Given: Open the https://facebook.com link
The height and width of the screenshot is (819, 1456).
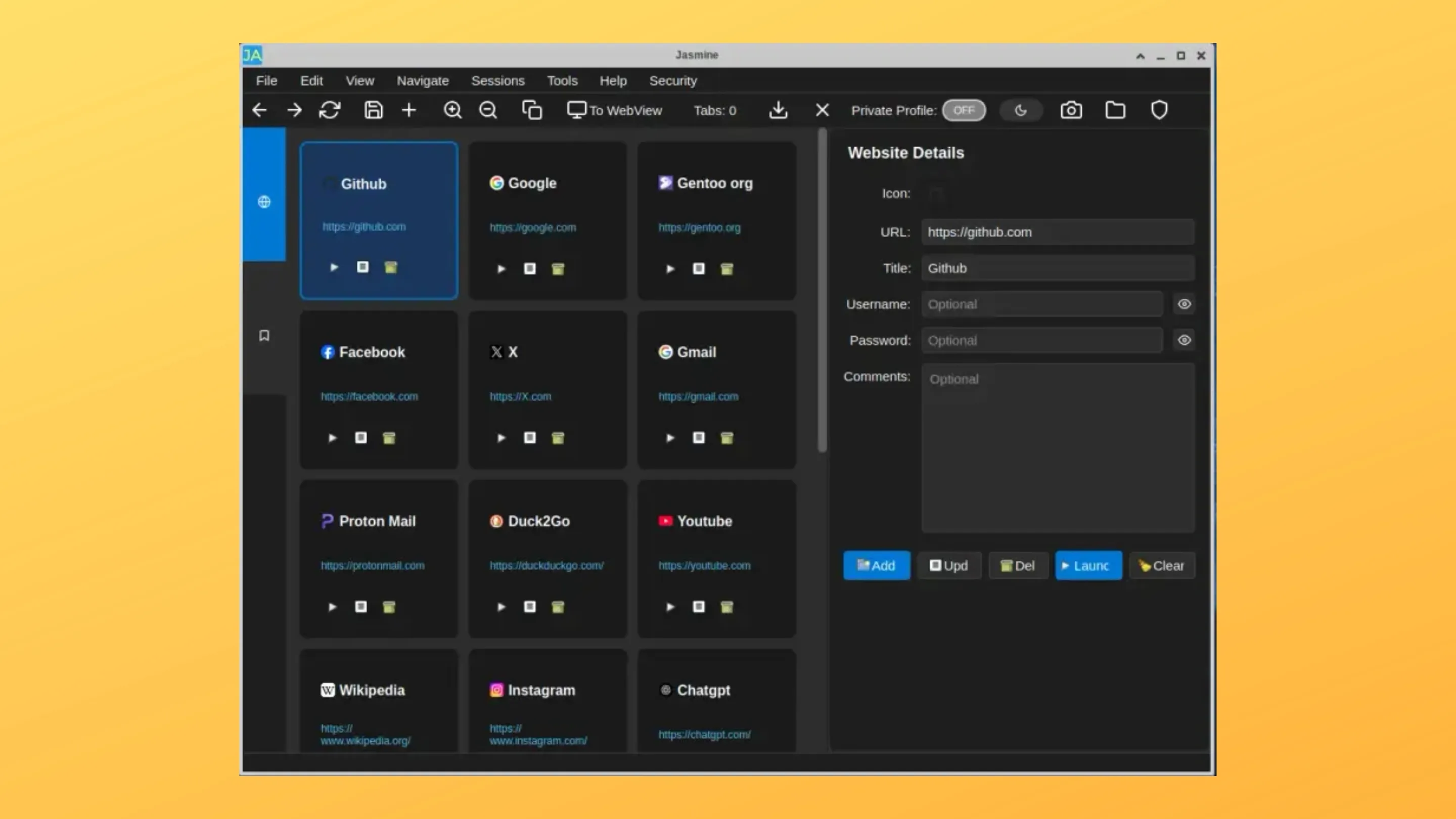Looking at the screenshot, I should pos(369,396).
